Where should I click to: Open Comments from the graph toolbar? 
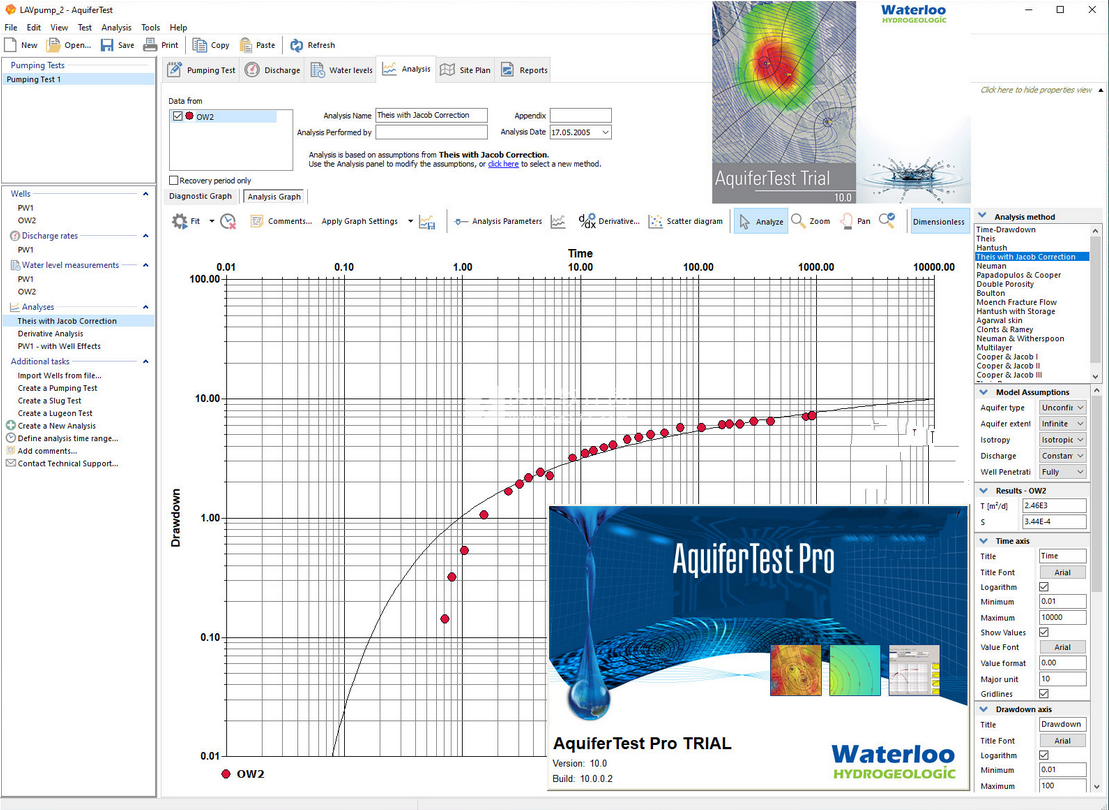281,221
